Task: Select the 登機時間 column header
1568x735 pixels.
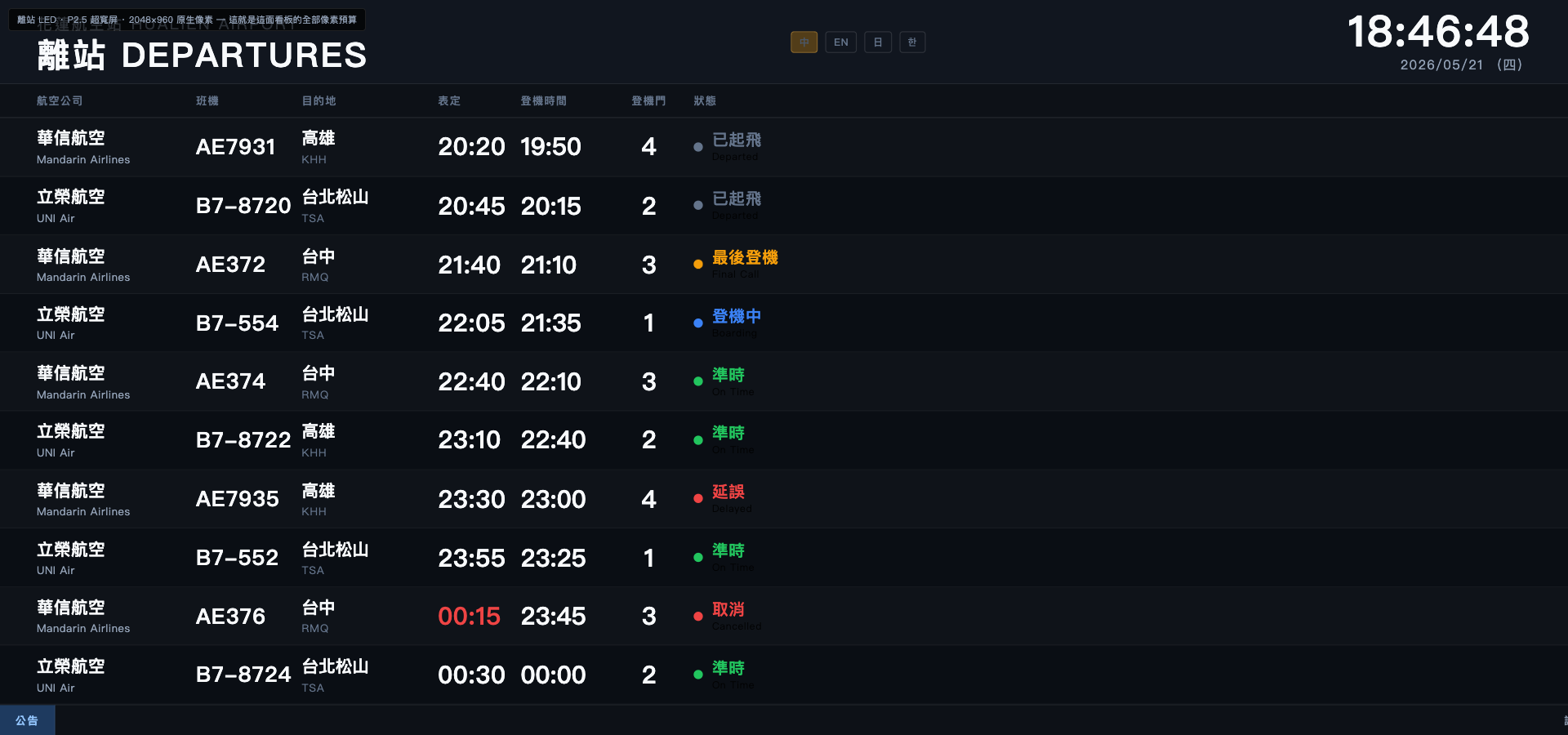Action: pos(544,101)
